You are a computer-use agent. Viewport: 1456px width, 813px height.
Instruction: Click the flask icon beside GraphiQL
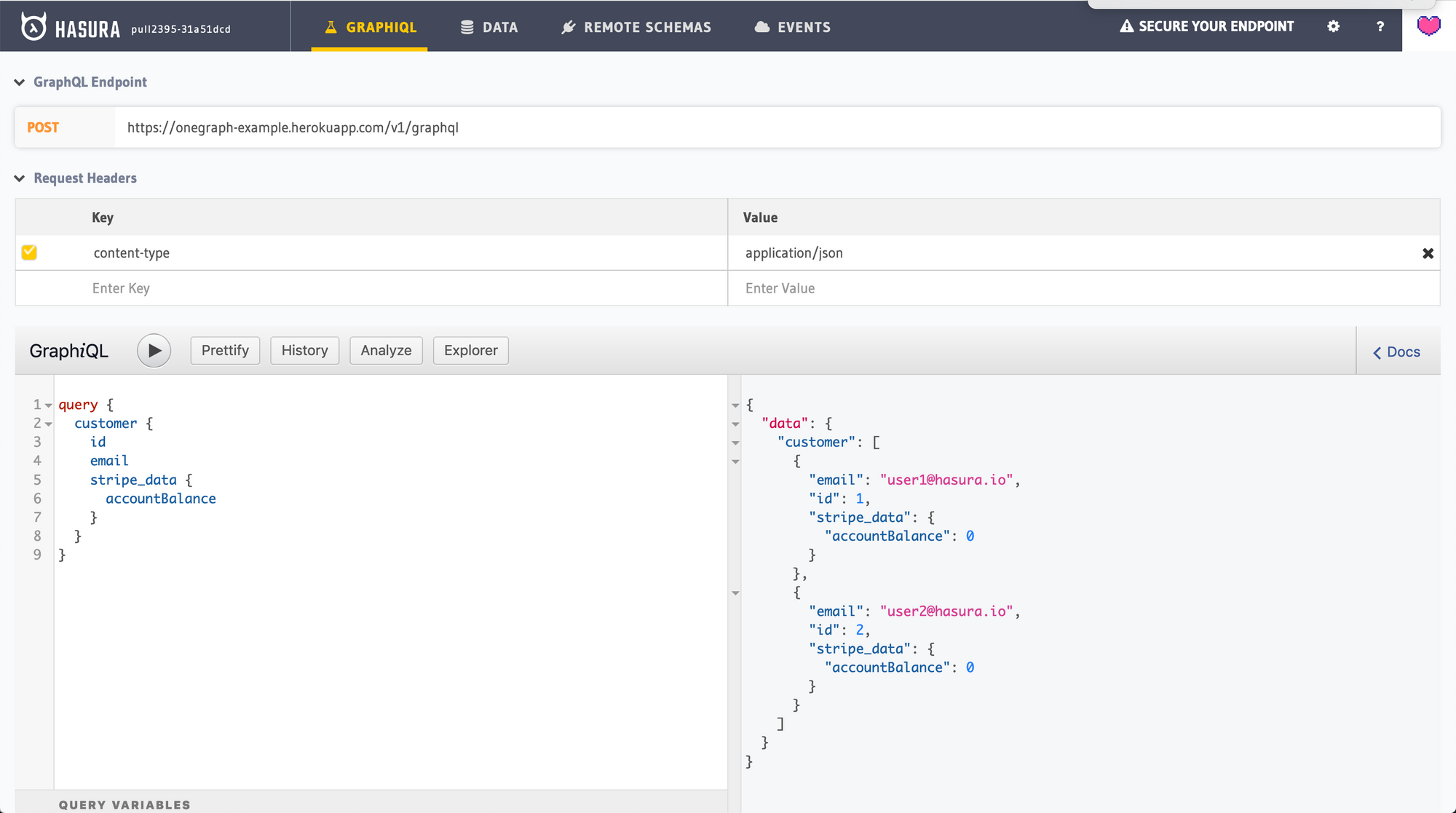tap(331, 27)
